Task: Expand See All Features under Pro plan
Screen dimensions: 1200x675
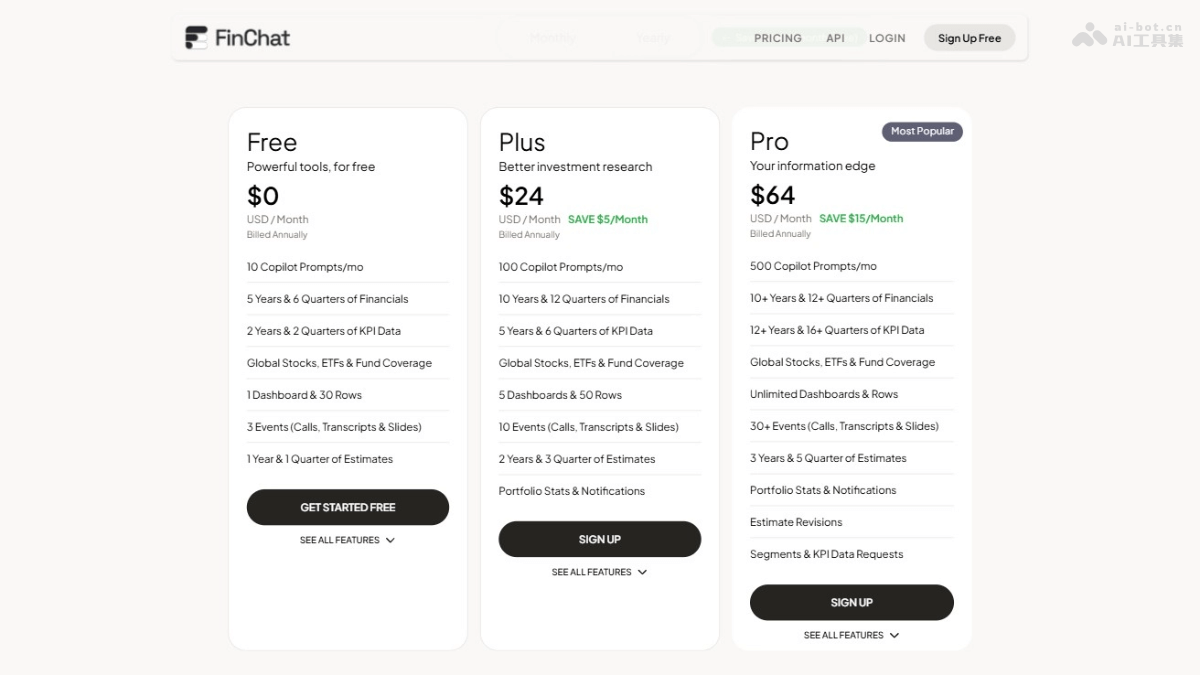Action: pos(851,635)
